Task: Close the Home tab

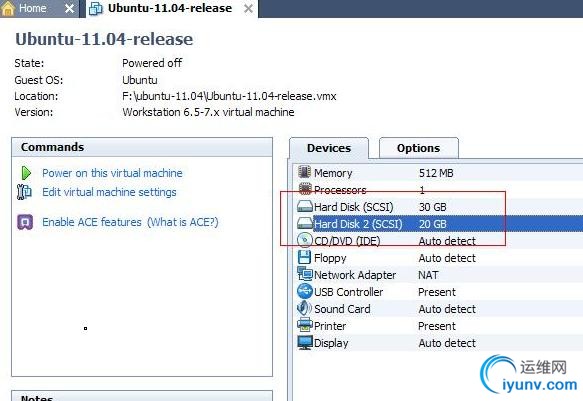Action: (69, 9)
